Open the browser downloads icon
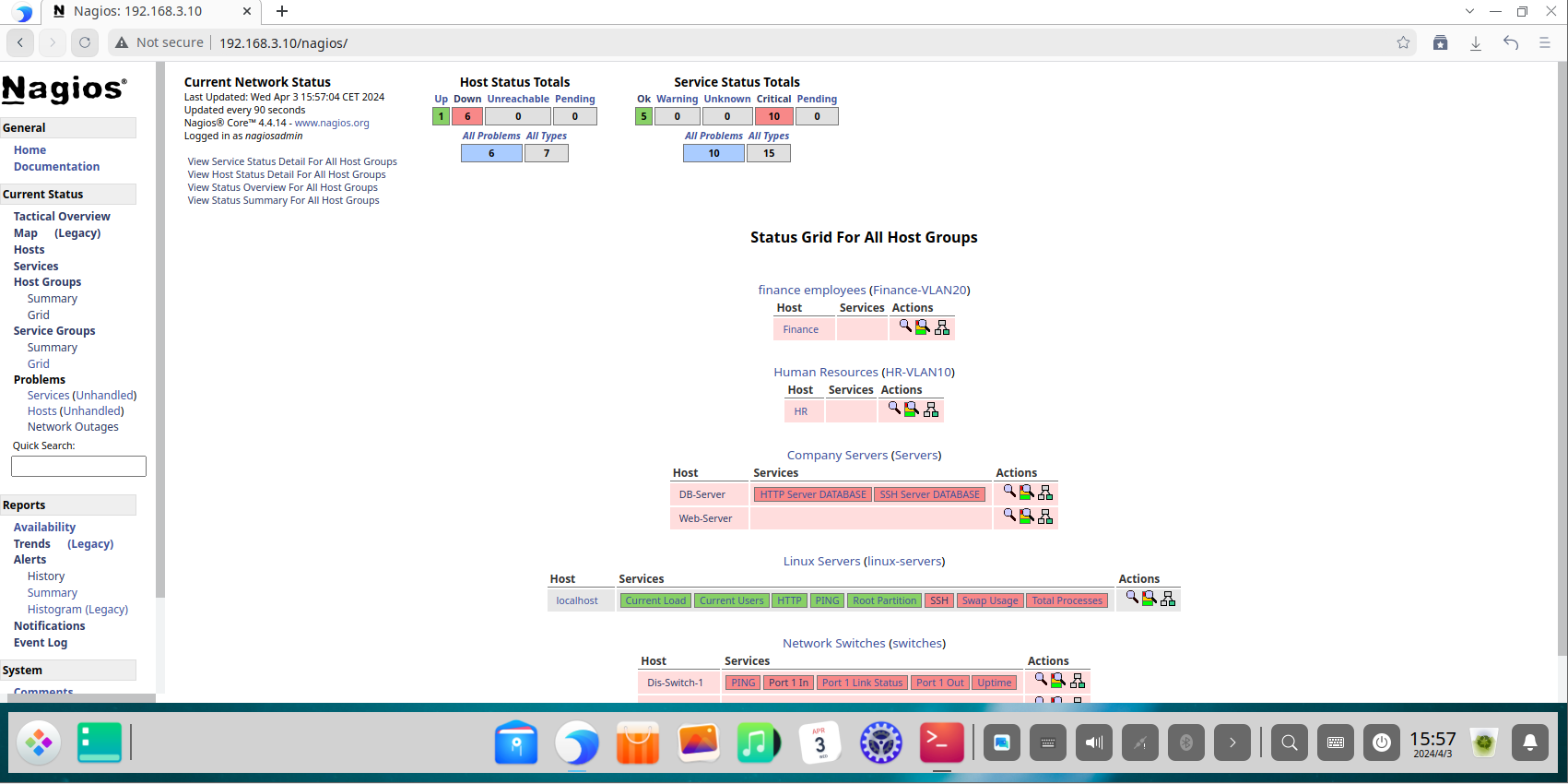Viewport: 1568px width, 784px height. pos(1476,42)
